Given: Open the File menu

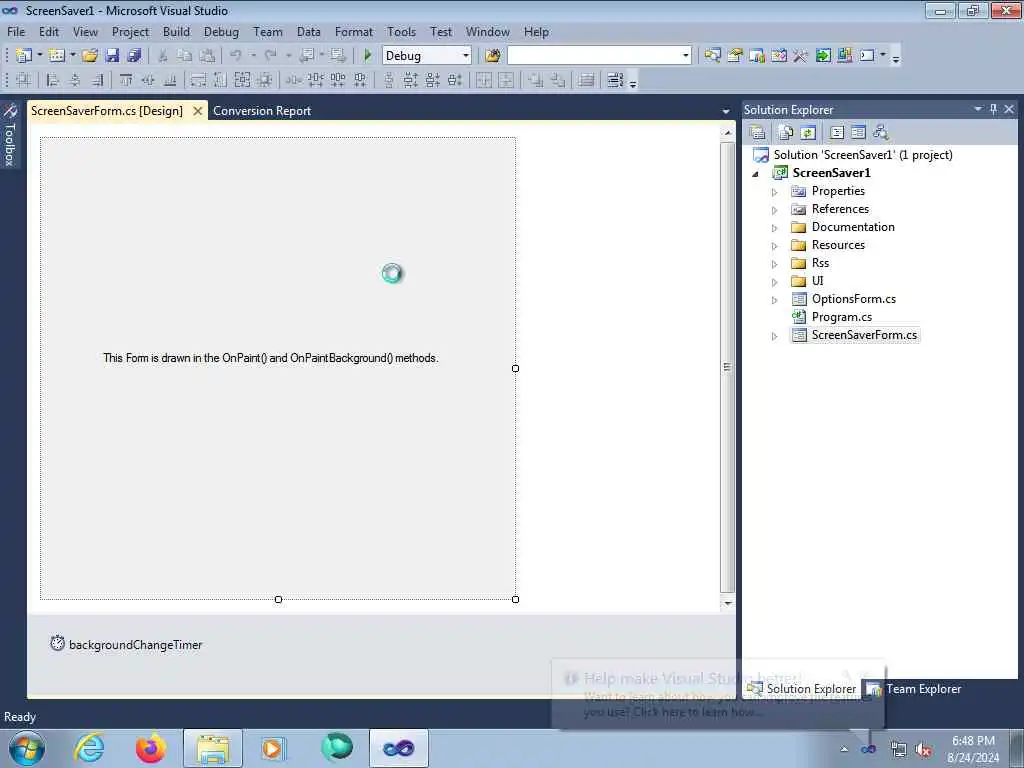Looking at the screenshot, I should (16, 31).
